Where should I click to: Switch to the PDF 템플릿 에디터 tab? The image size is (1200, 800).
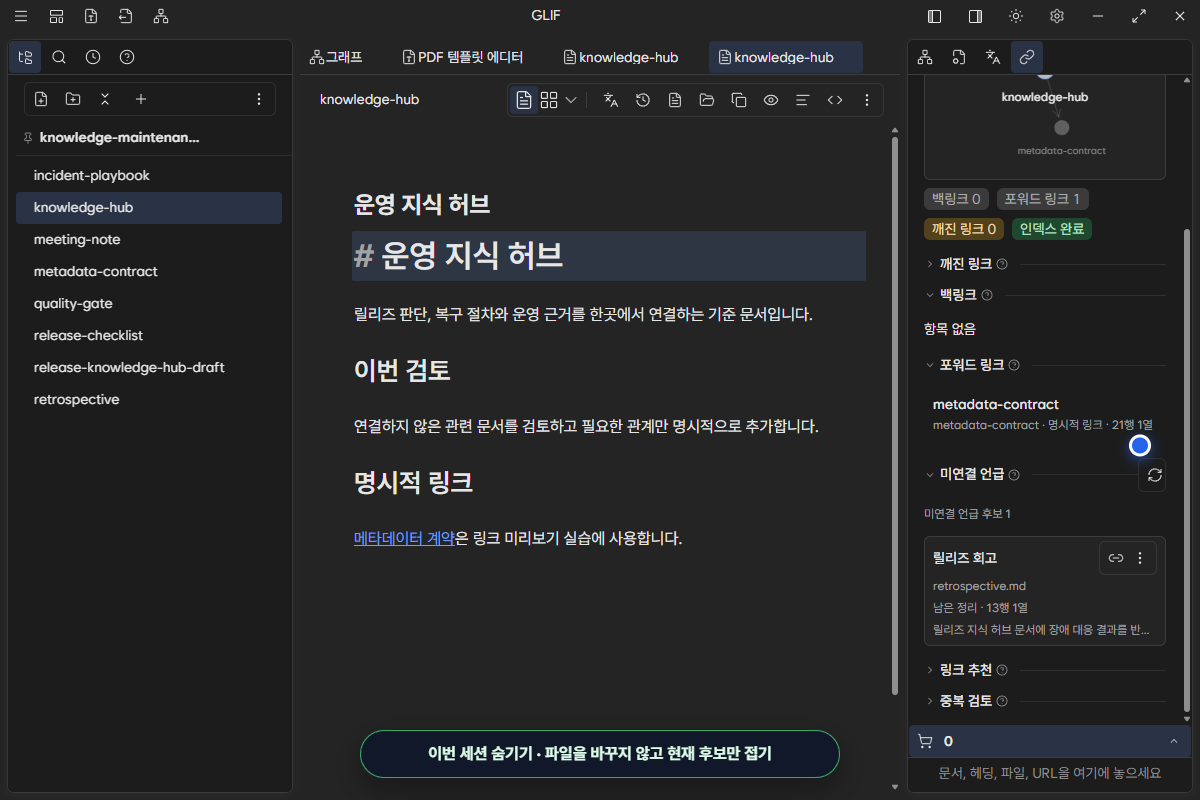pos(463,57)
